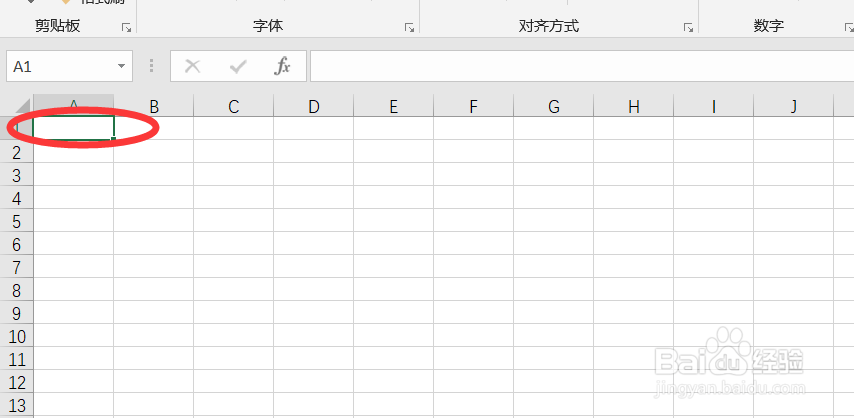Click the Cancel X icon in formula bar
This screenshot has width=854, height=418.
tap(192, 66)
